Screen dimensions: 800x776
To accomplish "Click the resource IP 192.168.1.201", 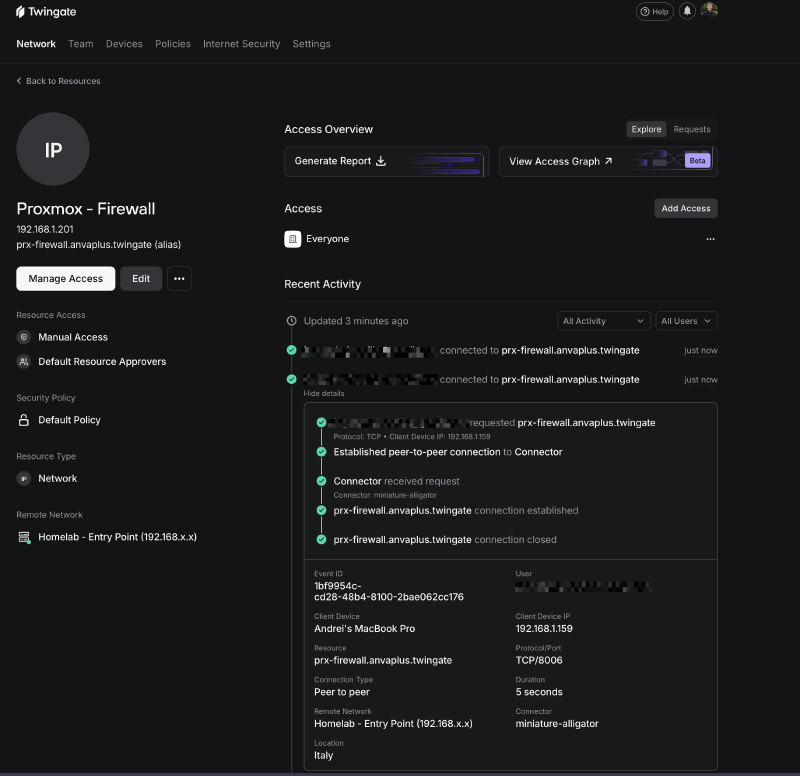I will pyautogui.click(x=45, y=230).
